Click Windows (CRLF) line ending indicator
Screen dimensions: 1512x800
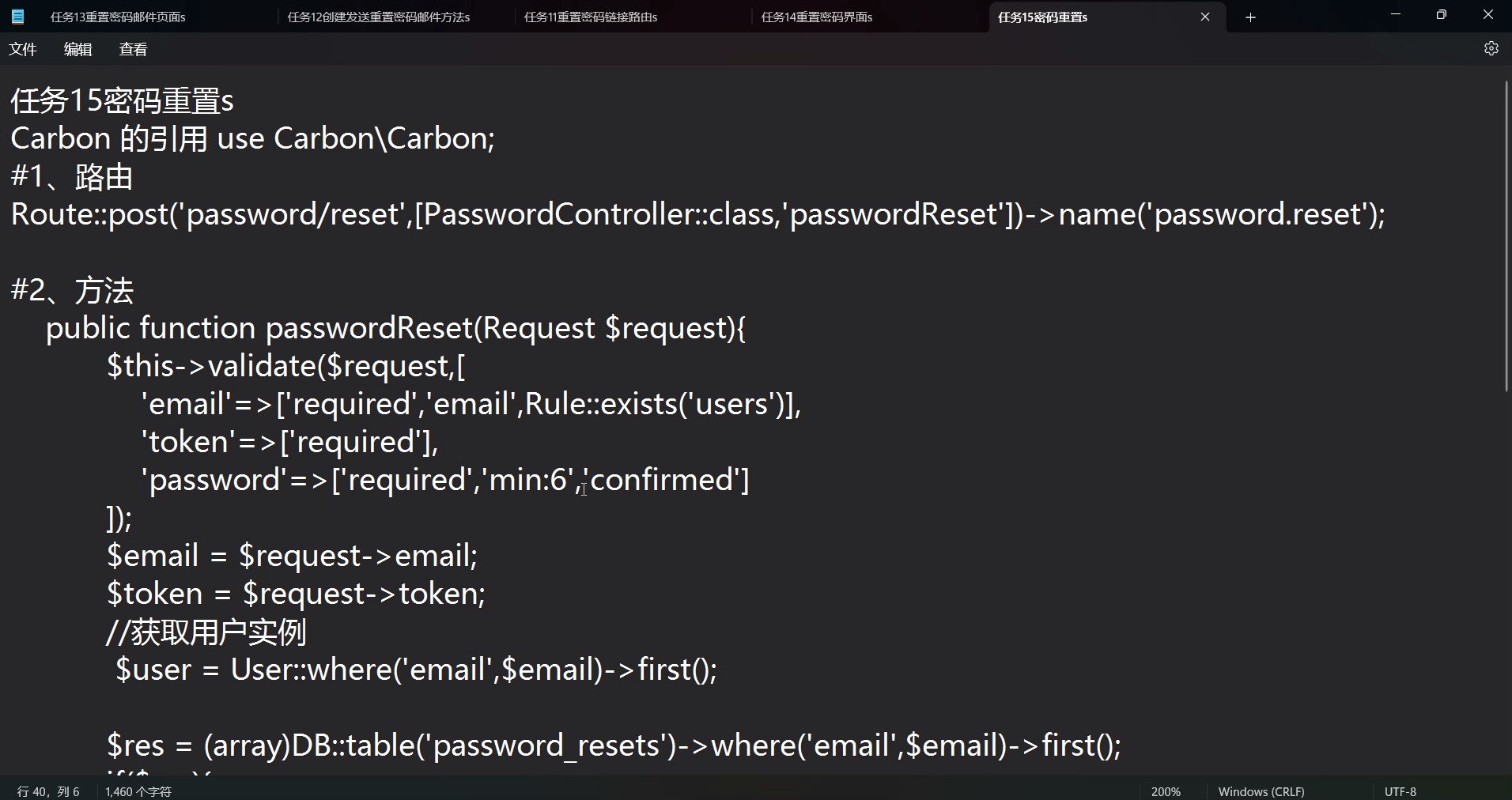coord(1261,791)
